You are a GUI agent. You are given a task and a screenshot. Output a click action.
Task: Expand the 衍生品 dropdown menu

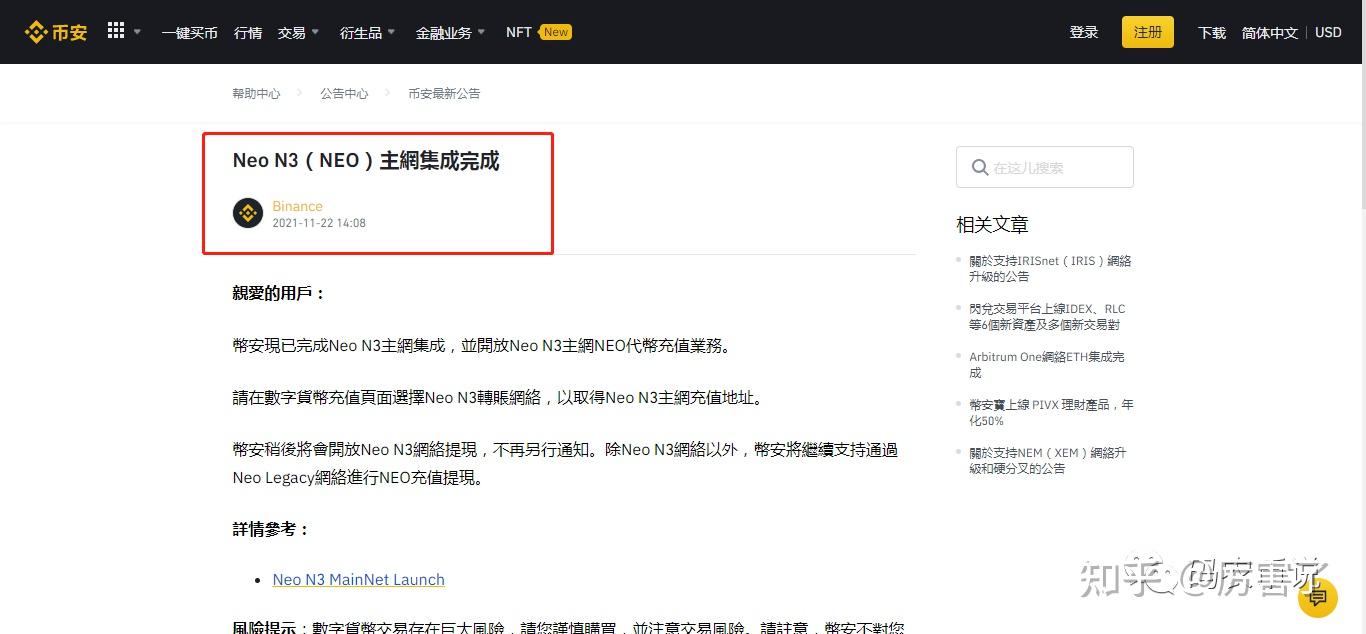(367, 32)
